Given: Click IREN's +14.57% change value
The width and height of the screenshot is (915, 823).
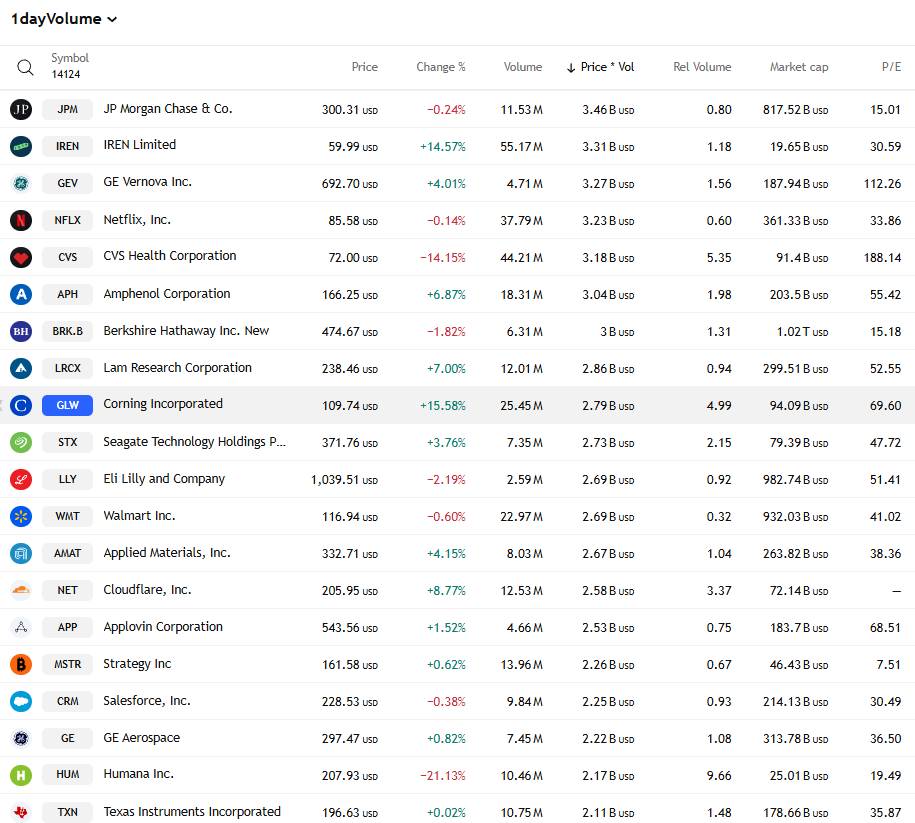Looking at the screenshot, I should [443, 147].
